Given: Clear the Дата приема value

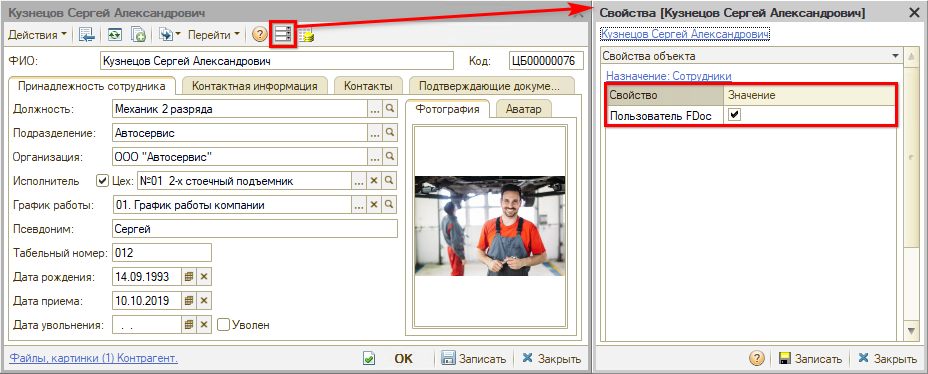Looking at the screenshot, I should pos(204,301).
